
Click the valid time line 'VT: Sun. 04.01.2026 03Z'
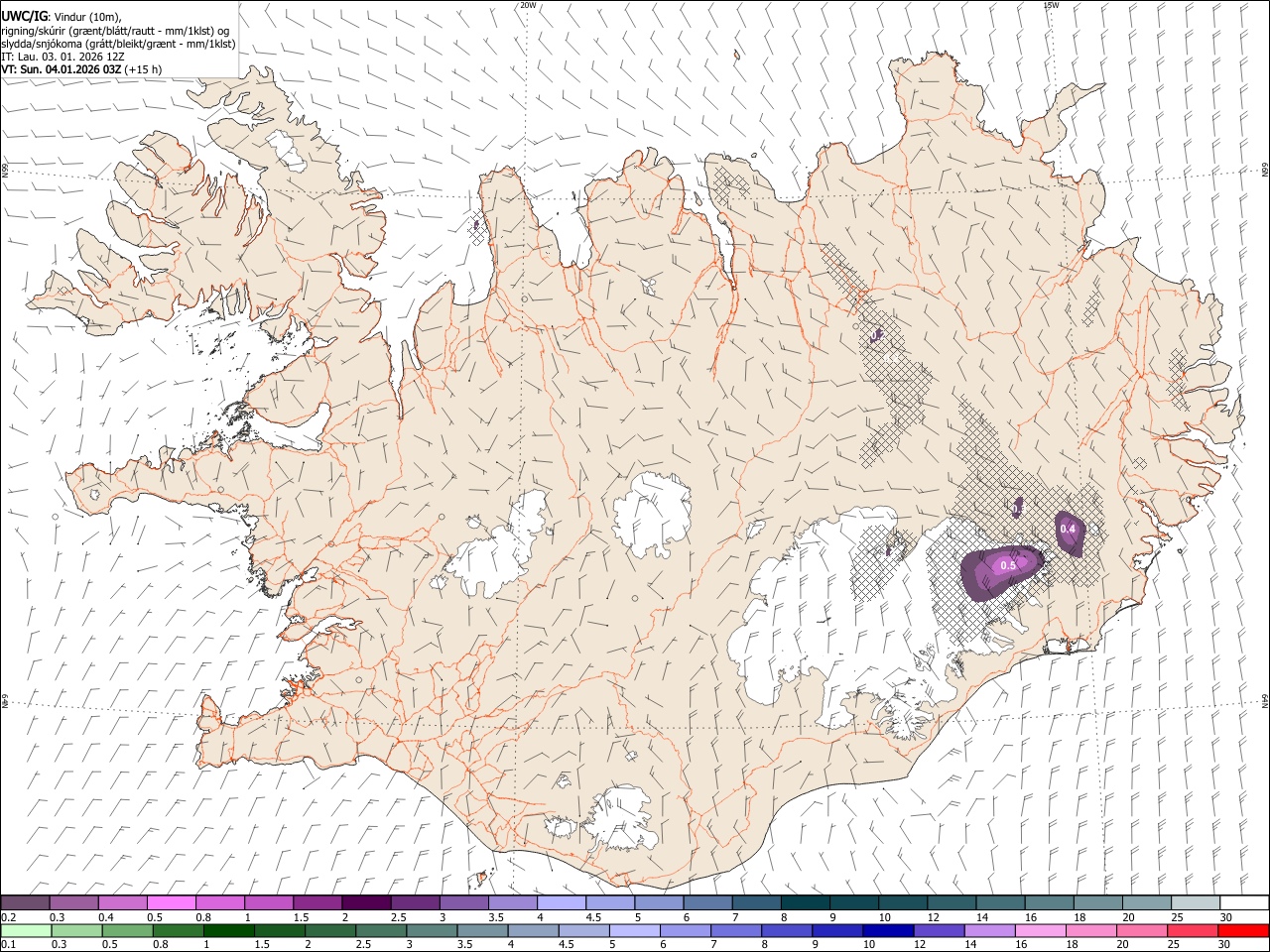click(62, 69)
